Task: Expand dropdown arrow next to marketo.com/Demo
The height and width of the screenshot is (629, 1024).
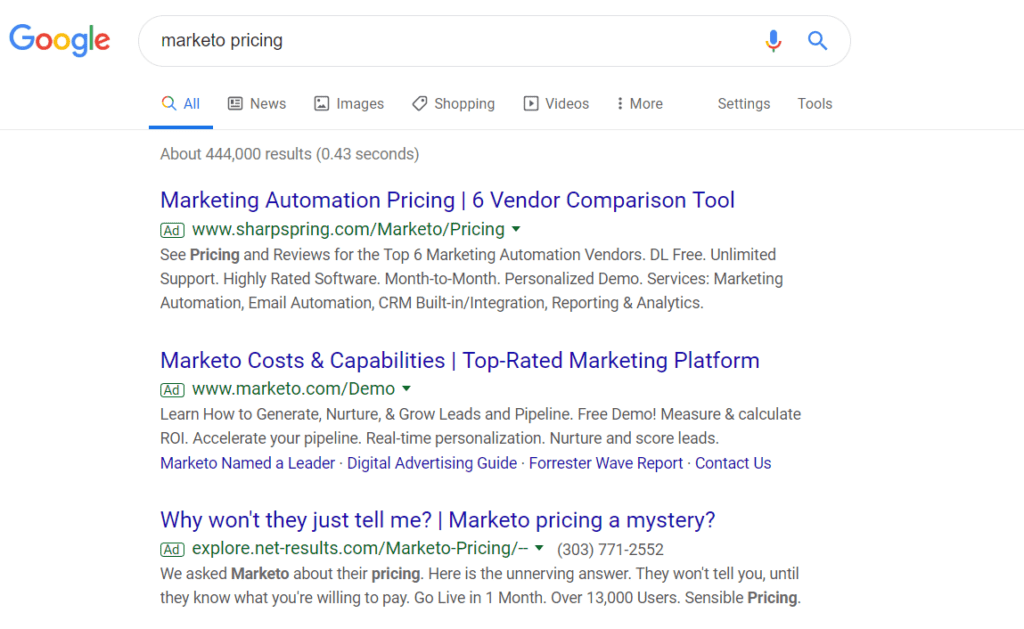Action: coord(406,389)
